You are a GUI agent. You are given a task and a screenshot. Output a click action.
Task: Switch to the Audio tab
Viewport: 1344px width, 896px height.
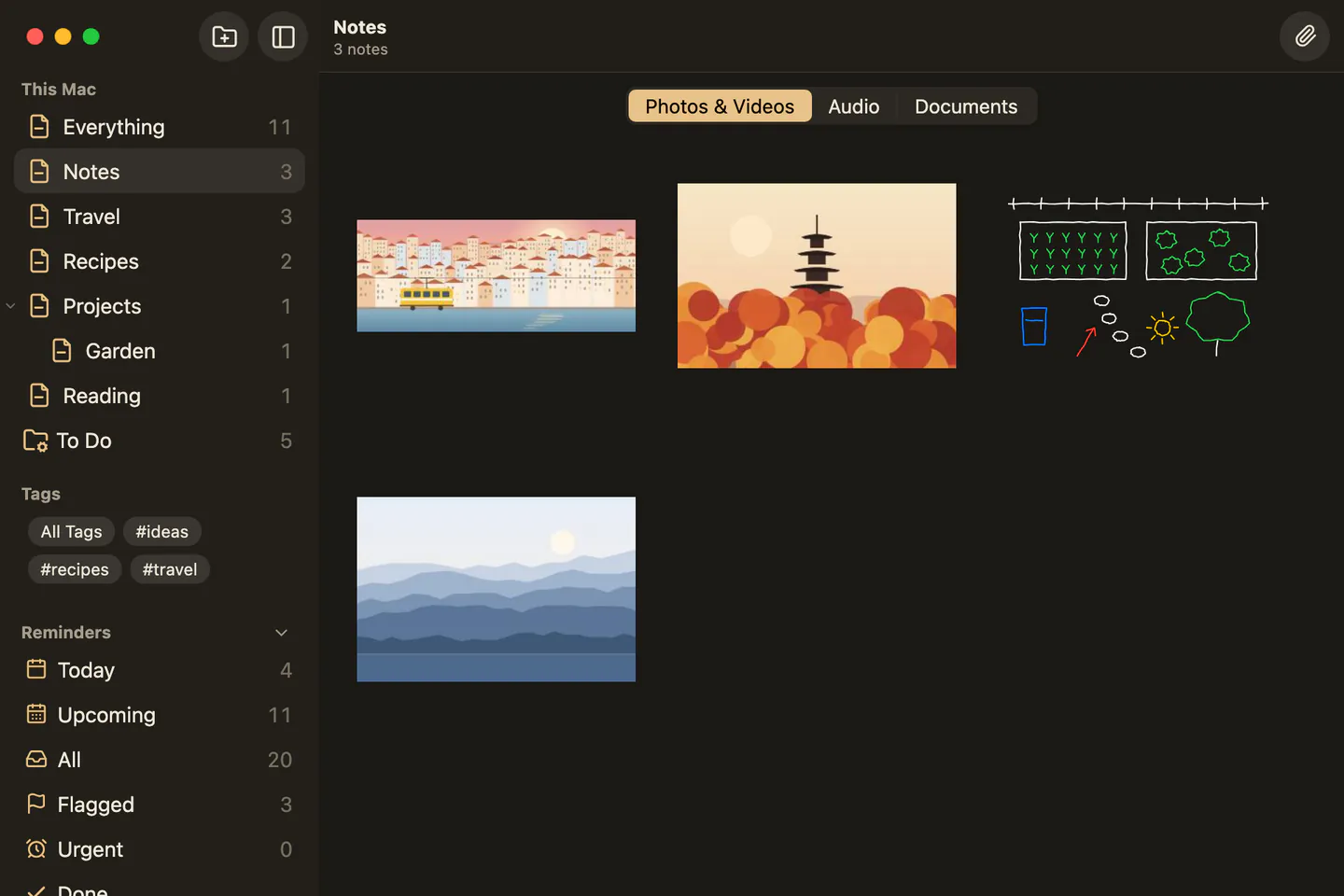pyautogui.click(x=854, y=106)
